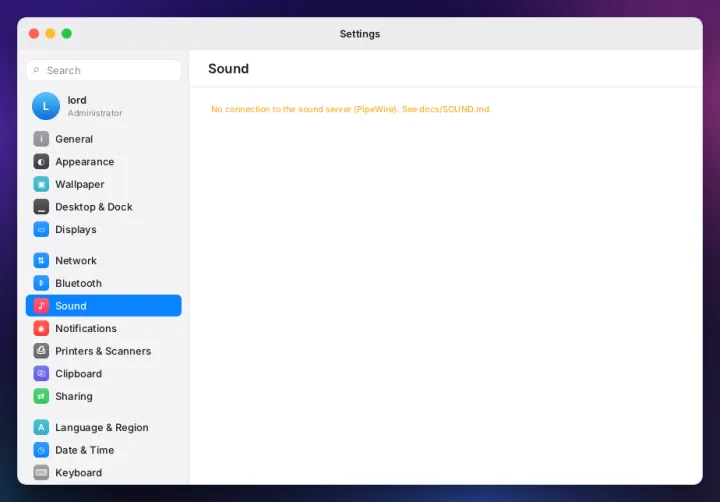Click the Date & Time clock icon
The image size is (720, 502).
pyautogui.click(x=41, y=450)
